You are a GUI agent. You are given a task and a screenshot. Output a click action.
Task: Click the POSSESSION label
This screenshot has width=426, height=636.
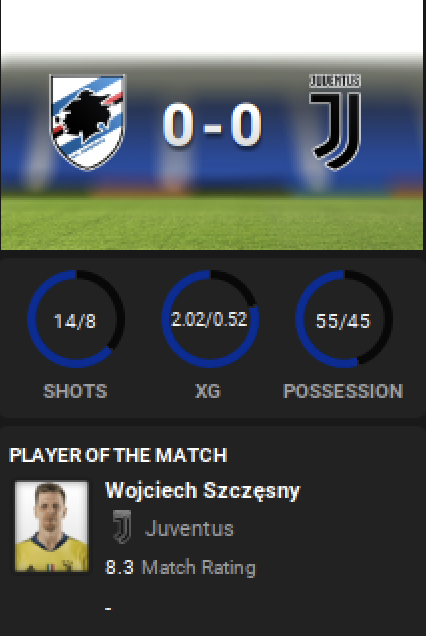click(x=343, y=391)
